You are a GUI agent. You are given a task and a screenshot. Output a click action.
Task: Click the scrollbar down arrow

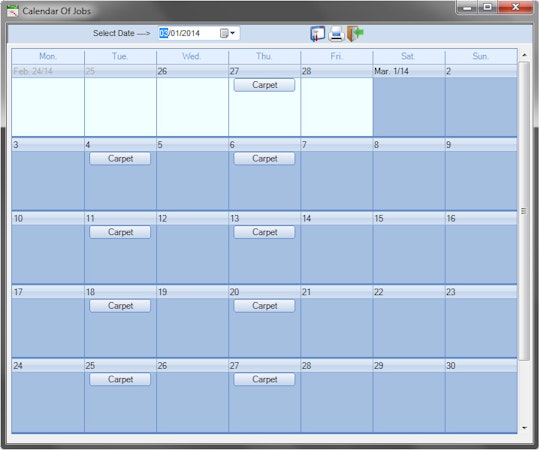[524, 428]
